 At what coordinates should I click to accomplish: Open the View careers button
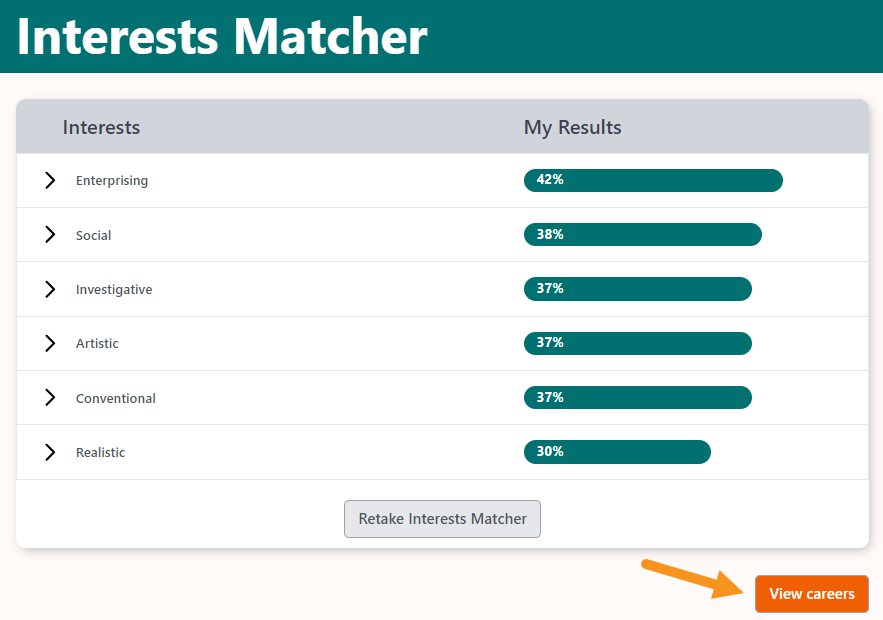811,594
